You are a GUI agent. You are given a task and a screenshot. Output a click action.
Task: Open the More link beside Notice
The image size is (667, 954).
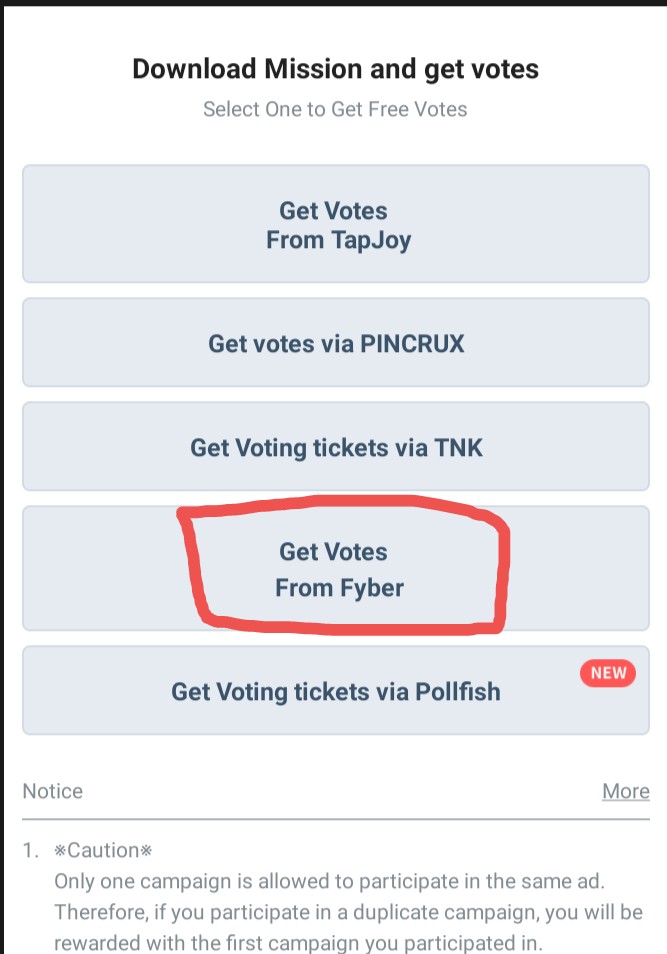click(x=625, y=791)
